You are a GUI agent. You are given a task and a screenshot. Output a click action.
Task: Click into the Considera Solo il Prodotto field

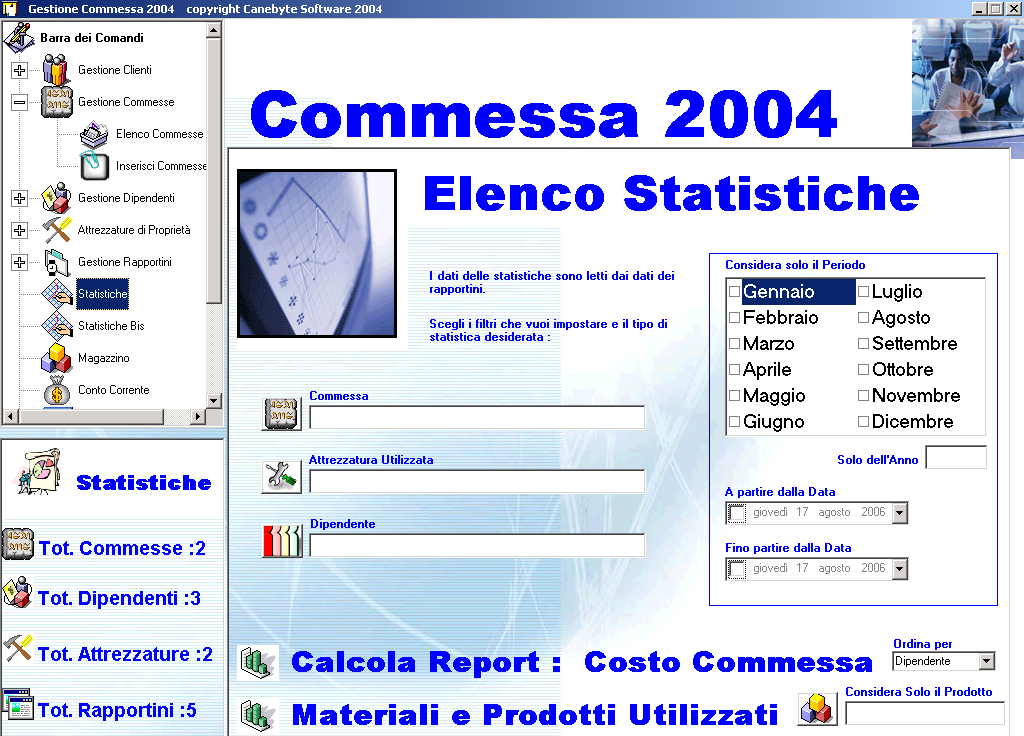pos(925,713)
